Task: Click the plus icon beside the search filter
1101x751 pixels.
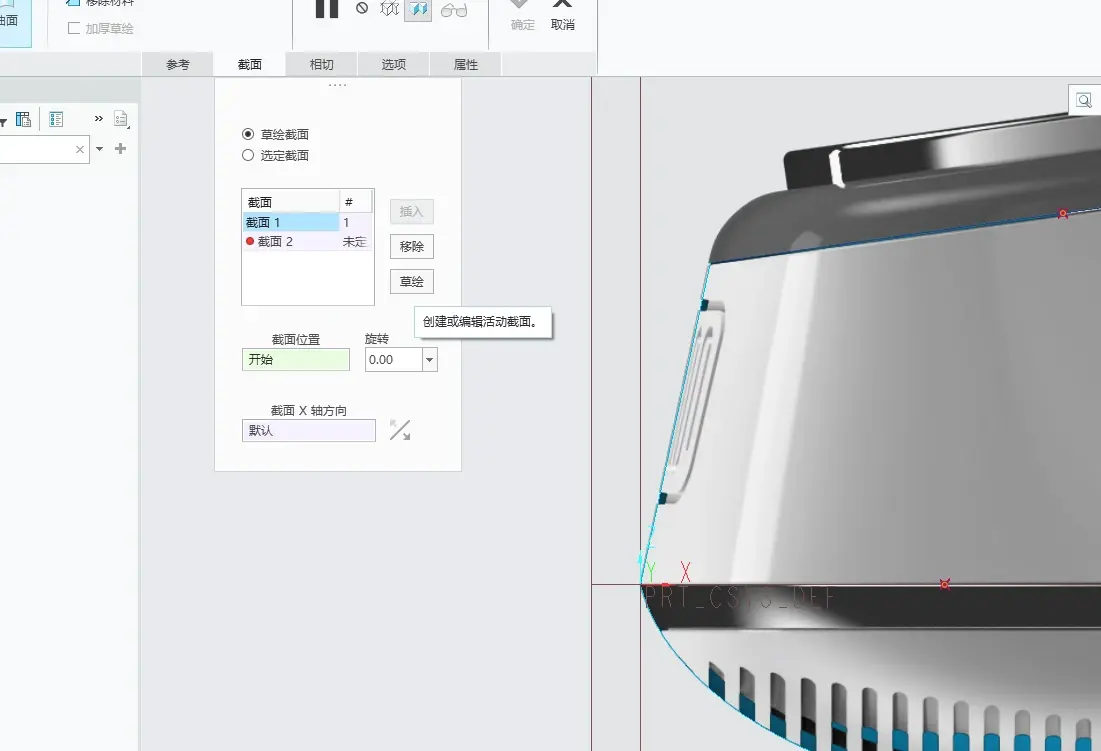Action: [x=121, y=149]
